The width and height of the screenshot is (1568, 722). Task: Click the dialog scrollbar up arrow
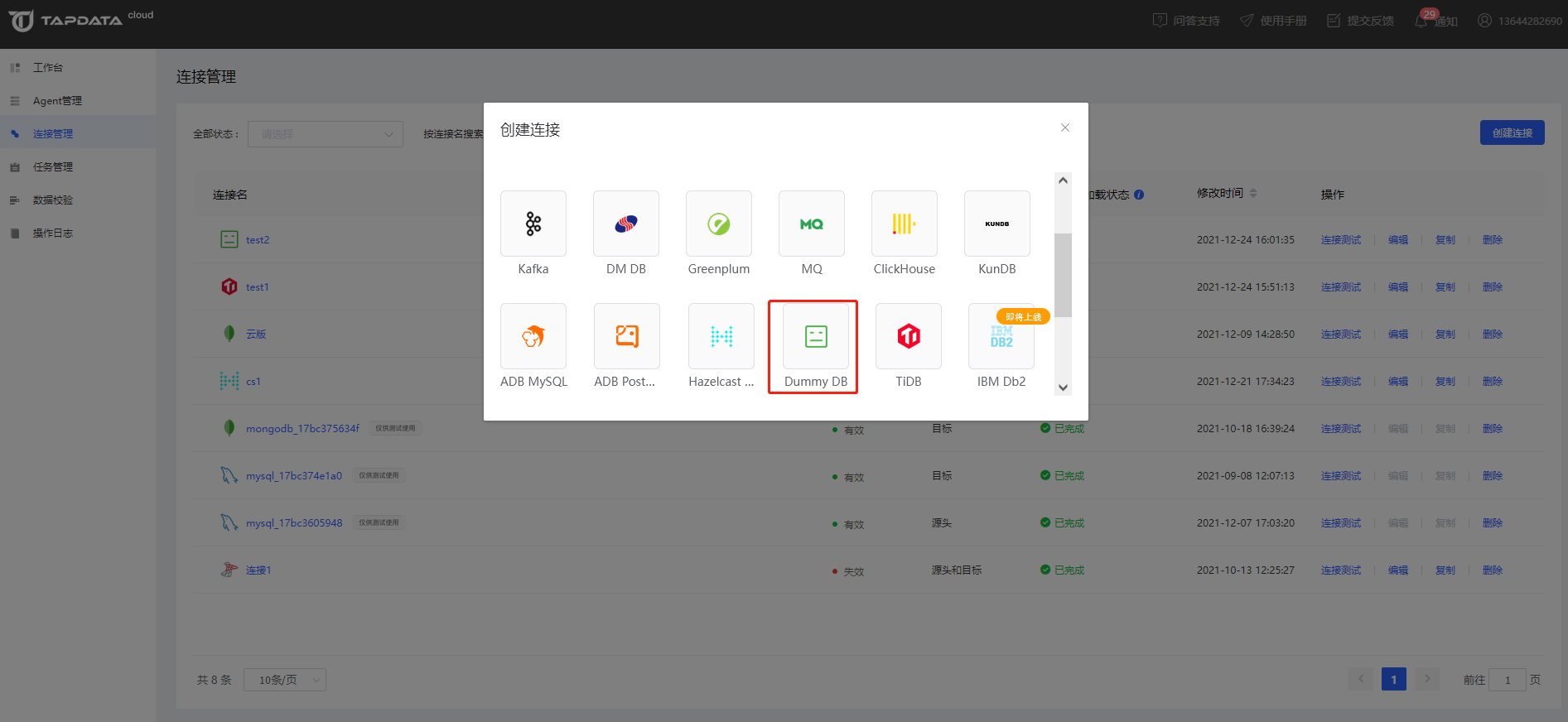coord(1063,180)
